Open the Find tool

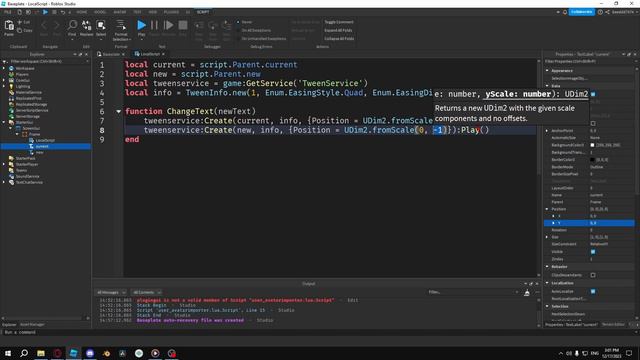pyautogui.click(x=72, y=28)
